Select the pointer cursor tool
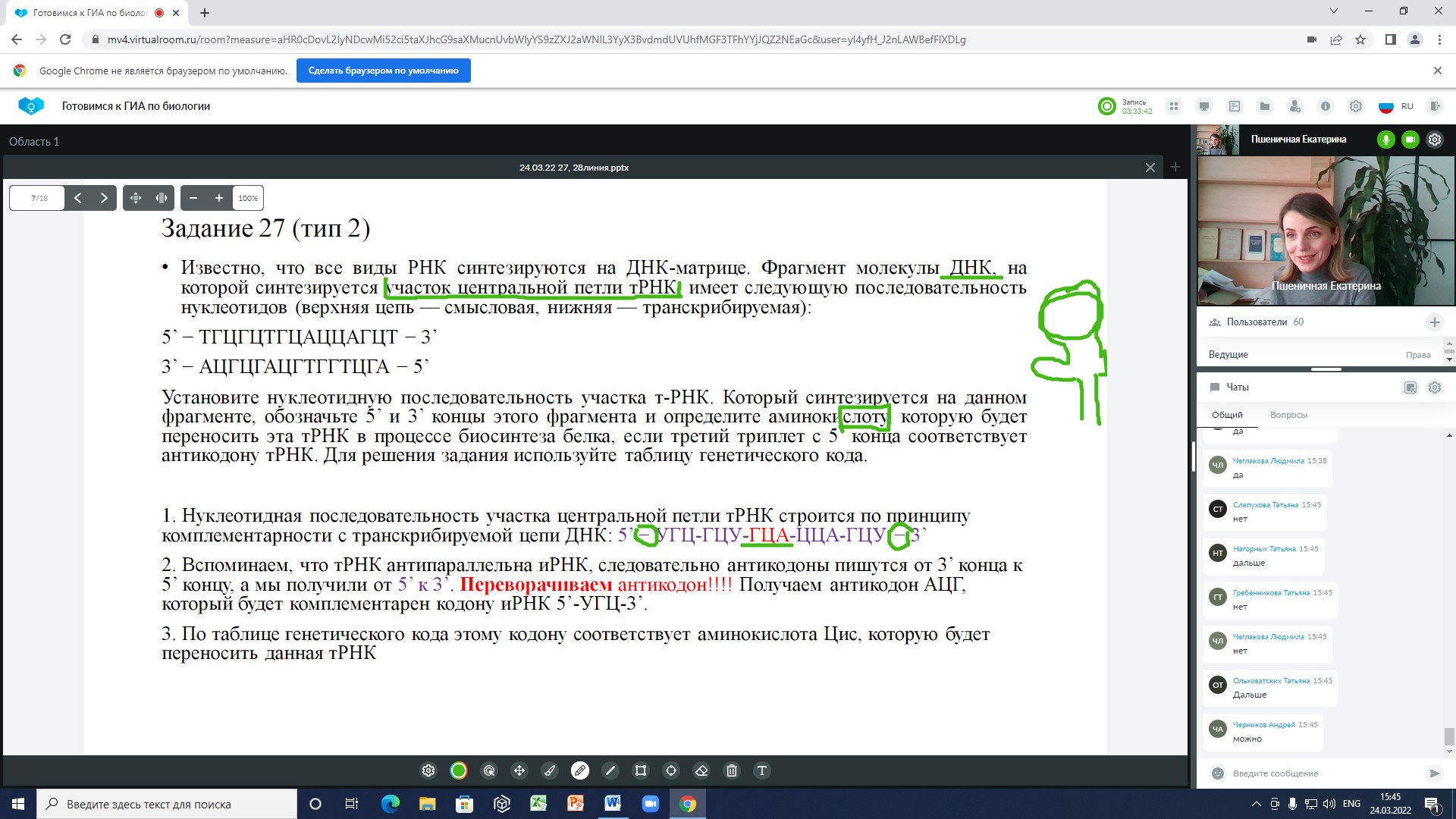 489,770
